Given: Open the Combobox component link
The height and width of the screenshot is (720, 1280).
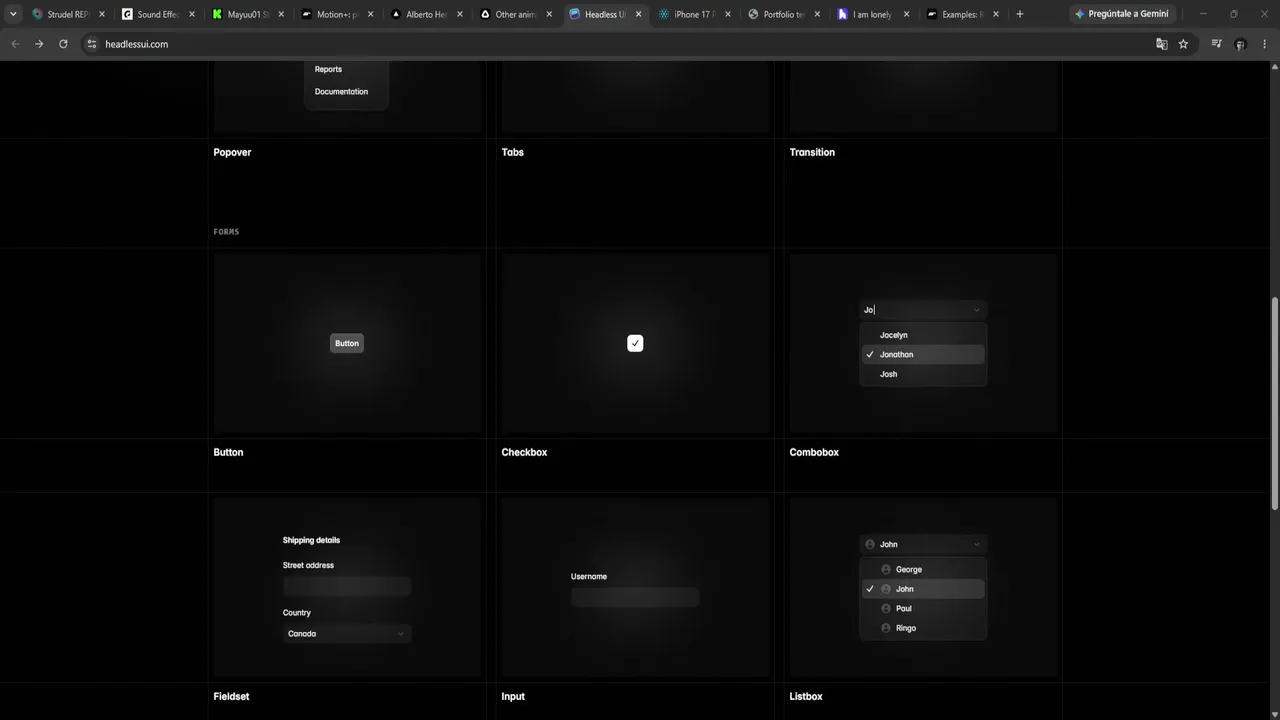Looking at the screenshot, I should click(814, 452).
